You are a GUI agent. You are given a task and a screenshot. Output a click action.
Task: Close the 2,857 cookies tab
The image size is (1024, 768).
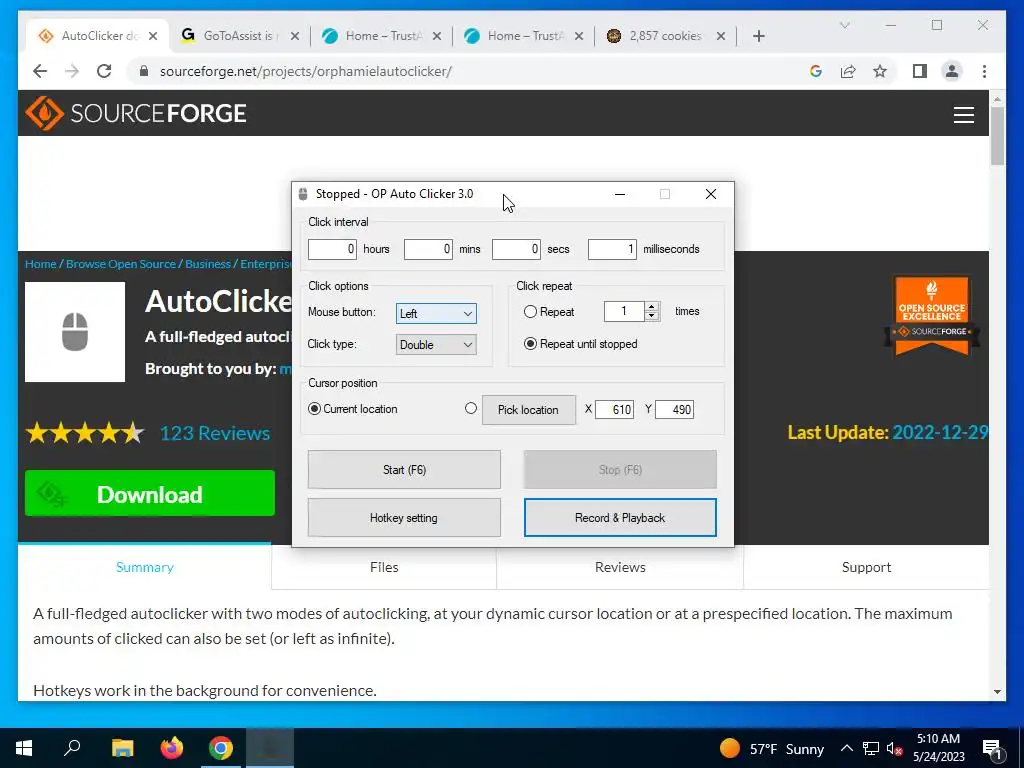tap(720, 36)
